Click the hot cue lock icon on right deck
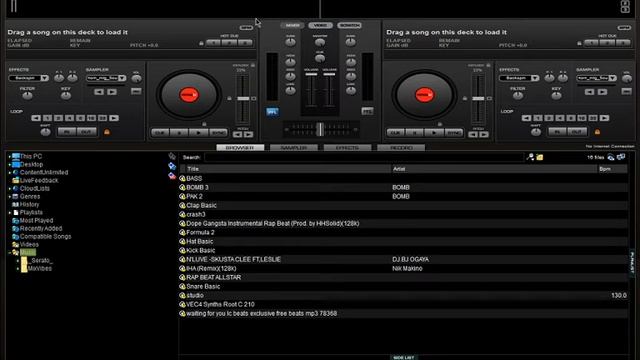Screen dimensions: 640x360 [x=579, y=43]
